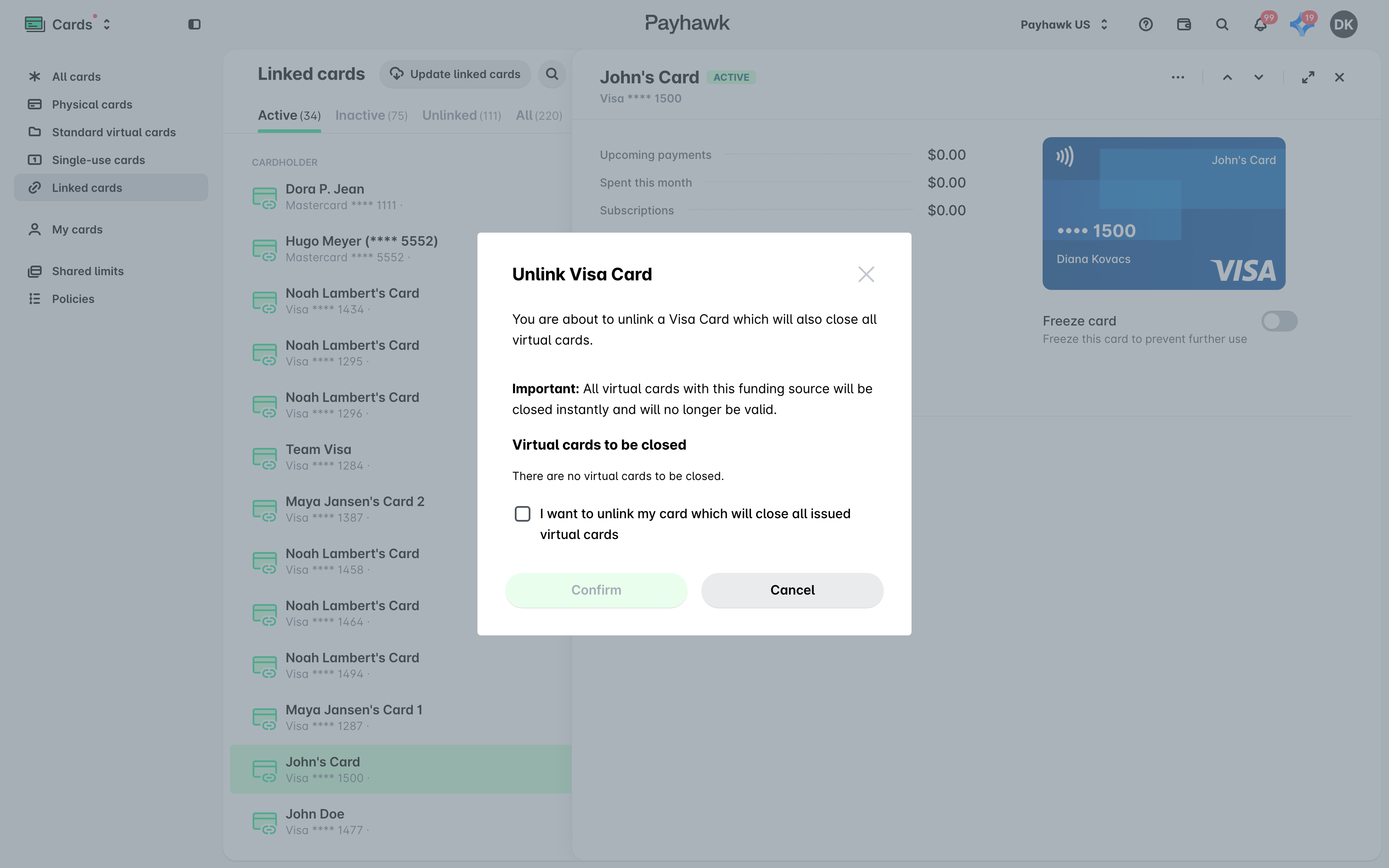Open Standard virtual cards in sidebar

[111, 132]
